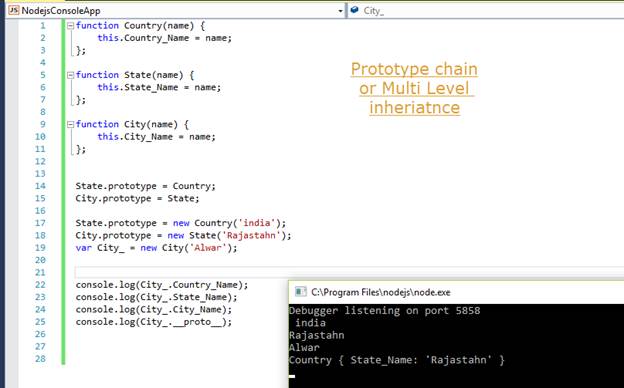Click line number 14 in the gutter
Screen dimensions: 624x388
pyautogui.click(x=40, y=186)
